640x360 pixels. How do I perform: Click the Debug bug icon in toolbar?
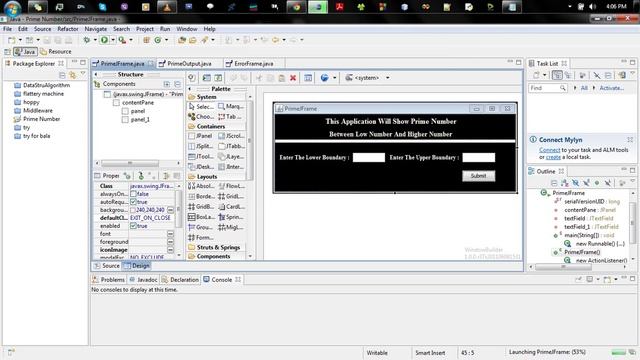87,40
